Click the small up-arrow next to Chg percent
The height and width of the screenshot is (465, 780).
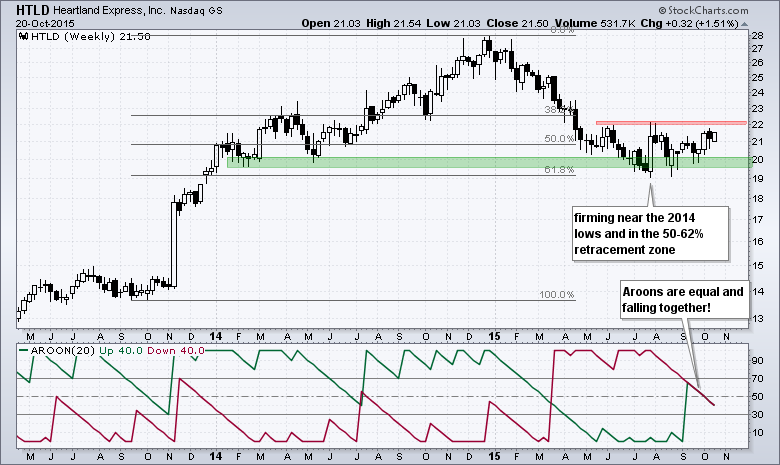click(x=744, y=24)
